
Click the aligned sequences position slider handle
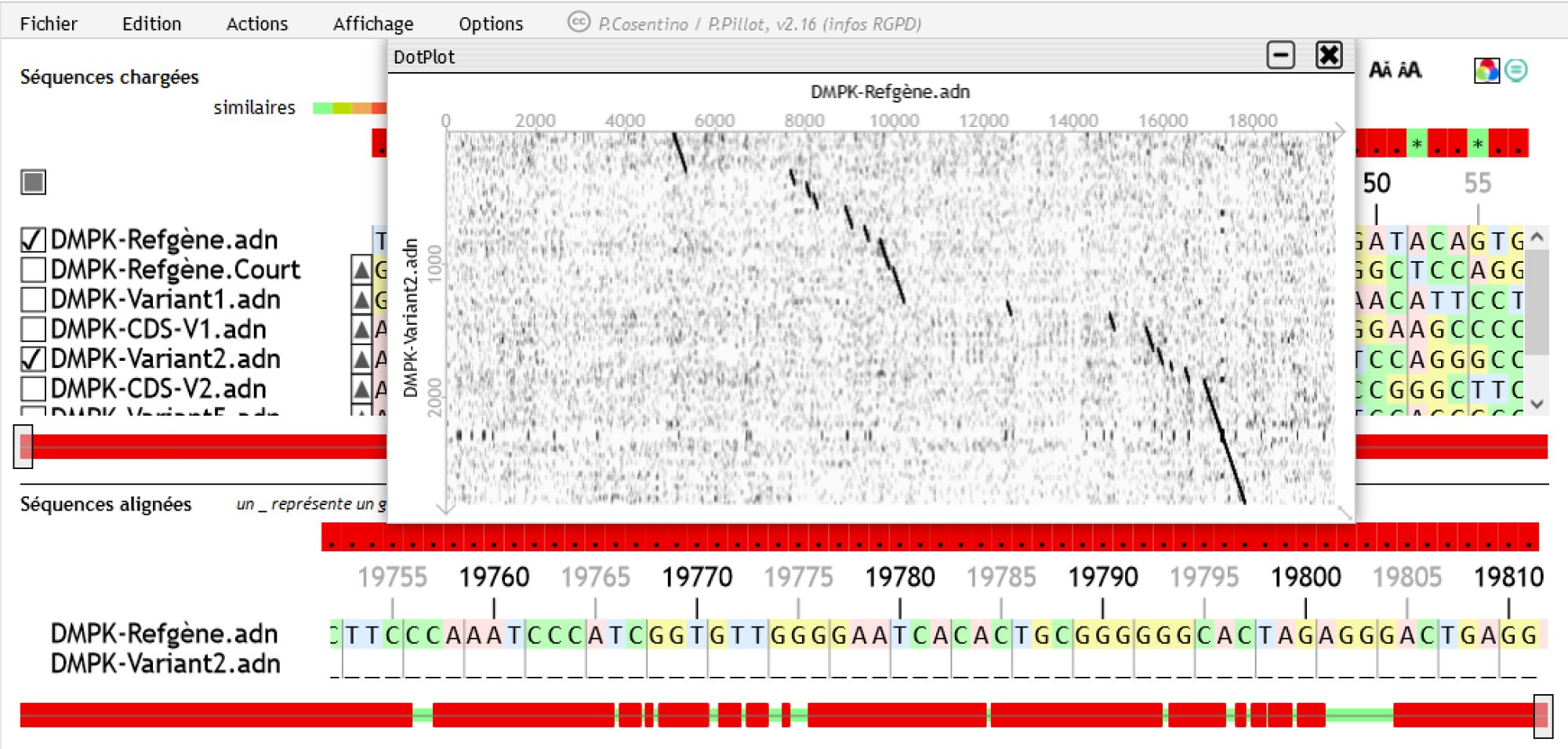1542,715
